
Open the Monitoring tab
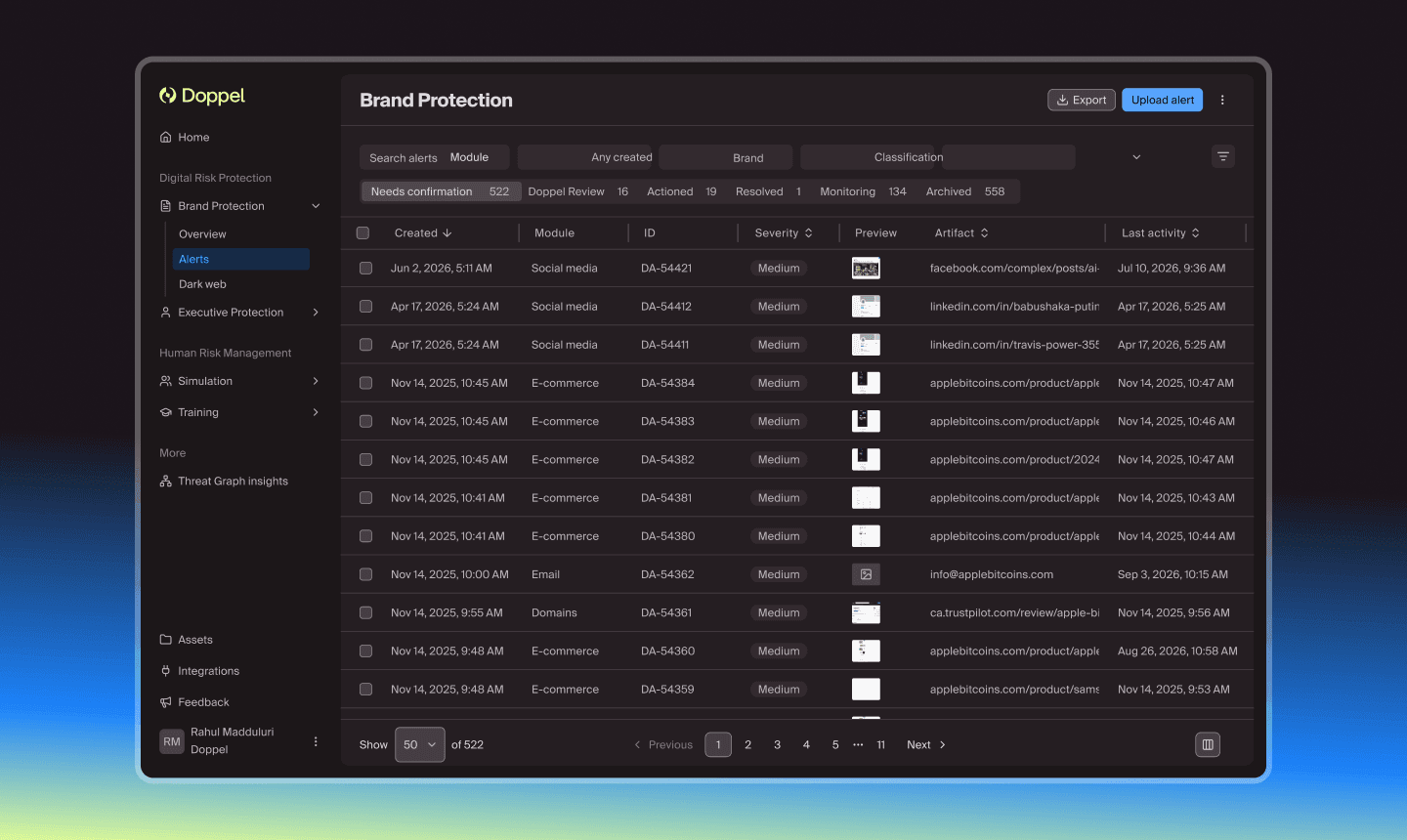pyautogui.click(x=863, y=191)
